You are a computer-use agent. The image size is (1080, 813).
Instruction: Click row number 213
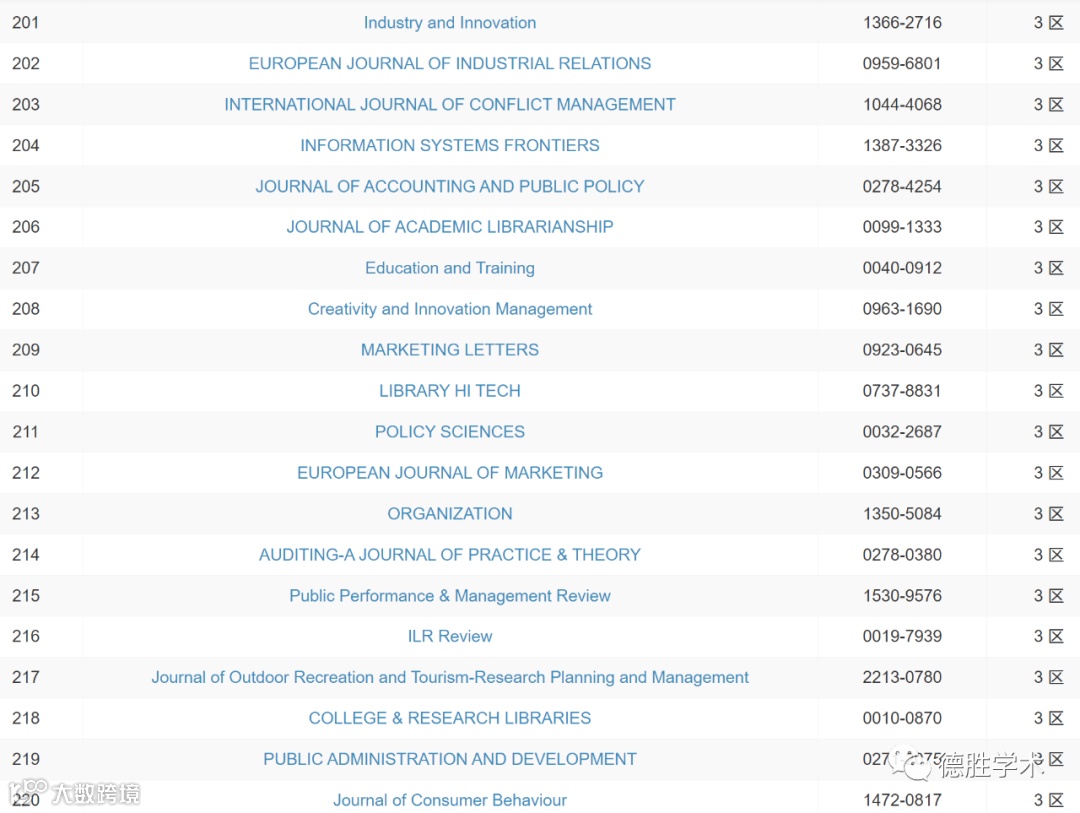25,513
